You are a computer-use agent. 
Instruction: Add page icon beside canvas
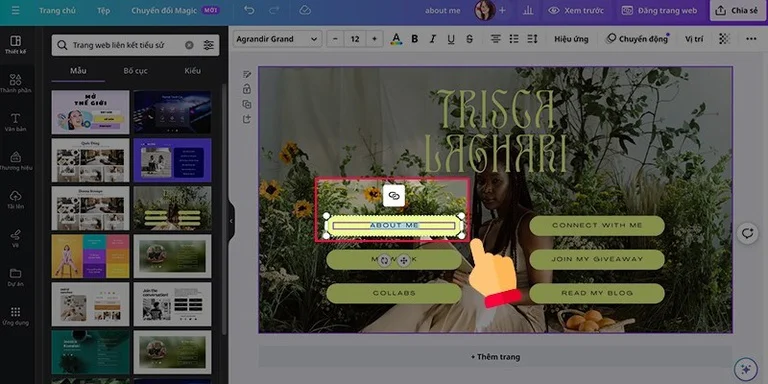(247, 119)
